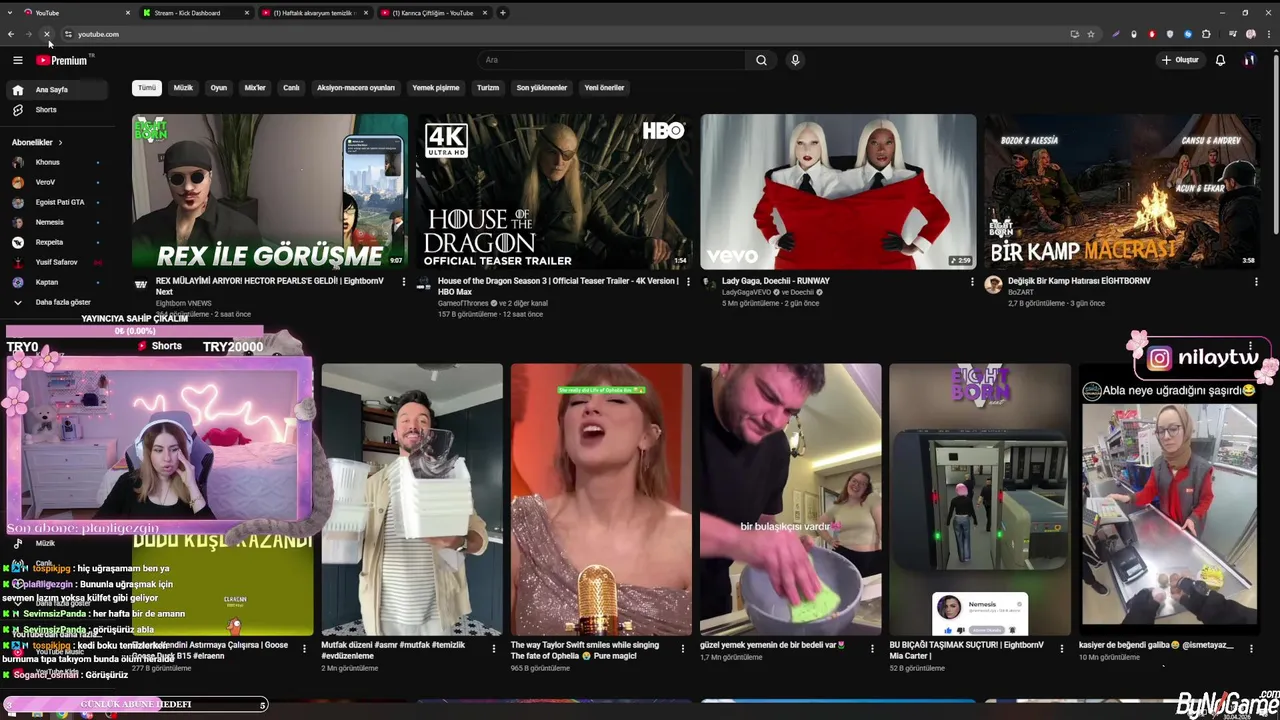The image size is (1280, 720).
Task: Go back with browser back arrow
Action: [11, 34]
